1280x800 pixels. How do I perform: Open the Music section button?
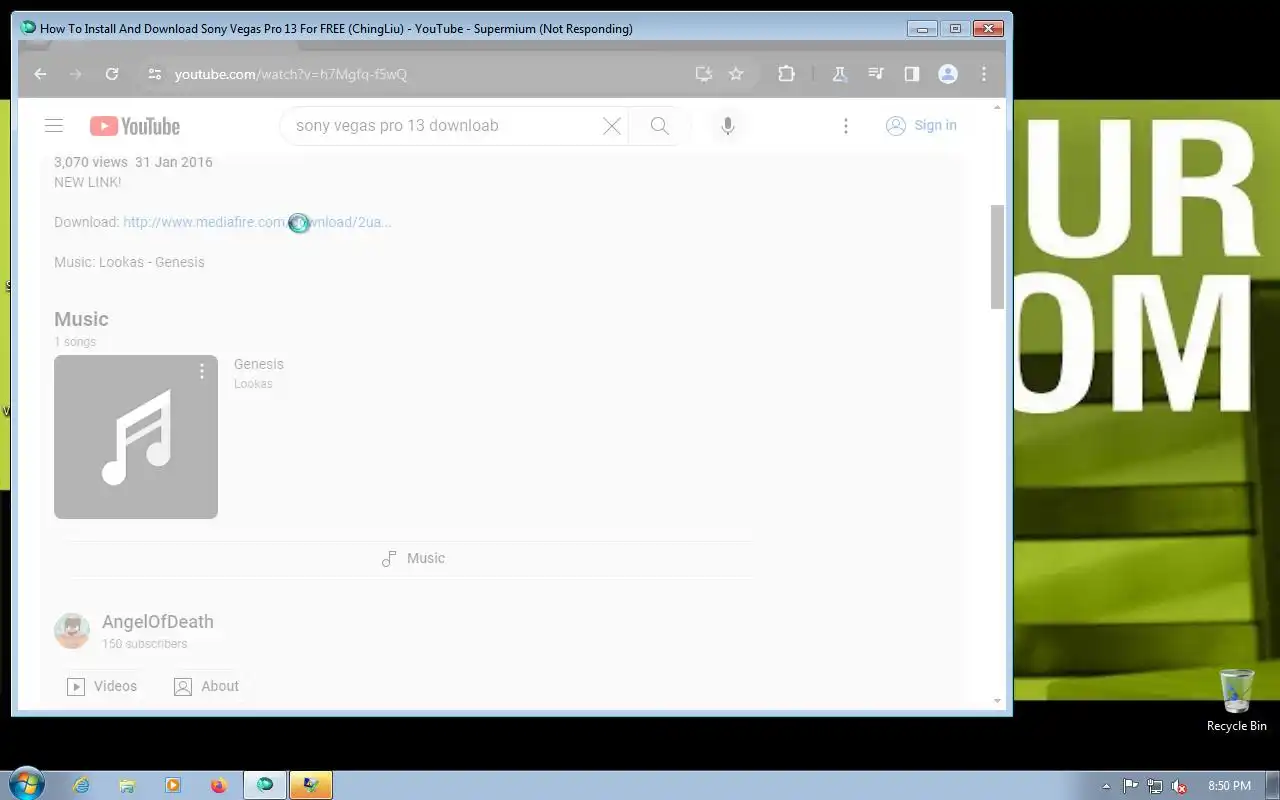coord(413,558)
